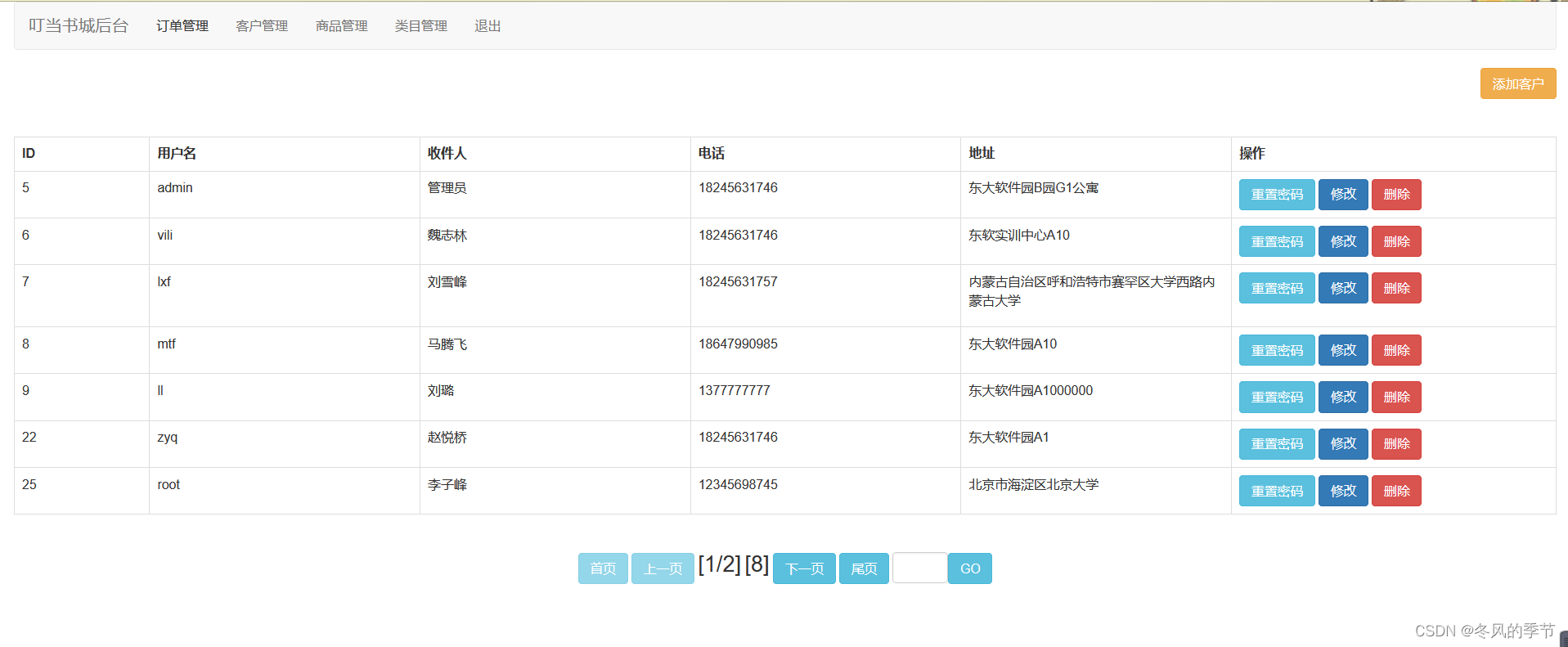Select recipient 赵悦桥
1568x647 pixels.
(447, 438)
